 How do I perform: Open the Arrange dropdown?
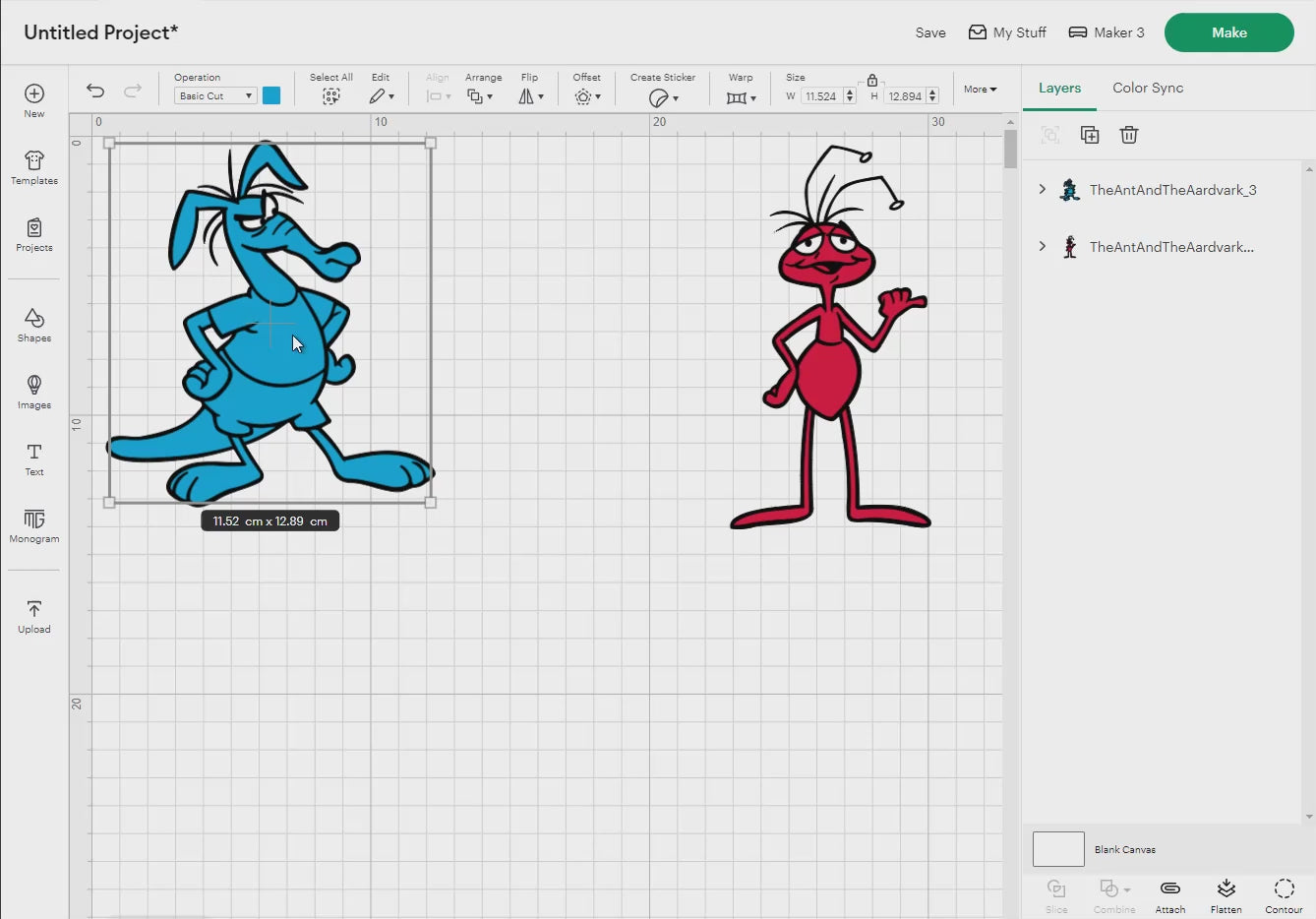click(480, 96)
